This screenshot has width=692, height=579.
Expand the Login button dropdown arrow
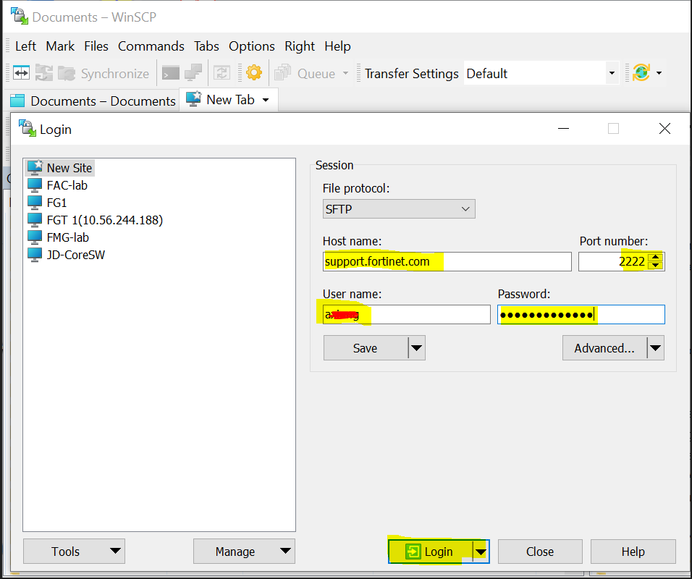[x=481, y=551]
